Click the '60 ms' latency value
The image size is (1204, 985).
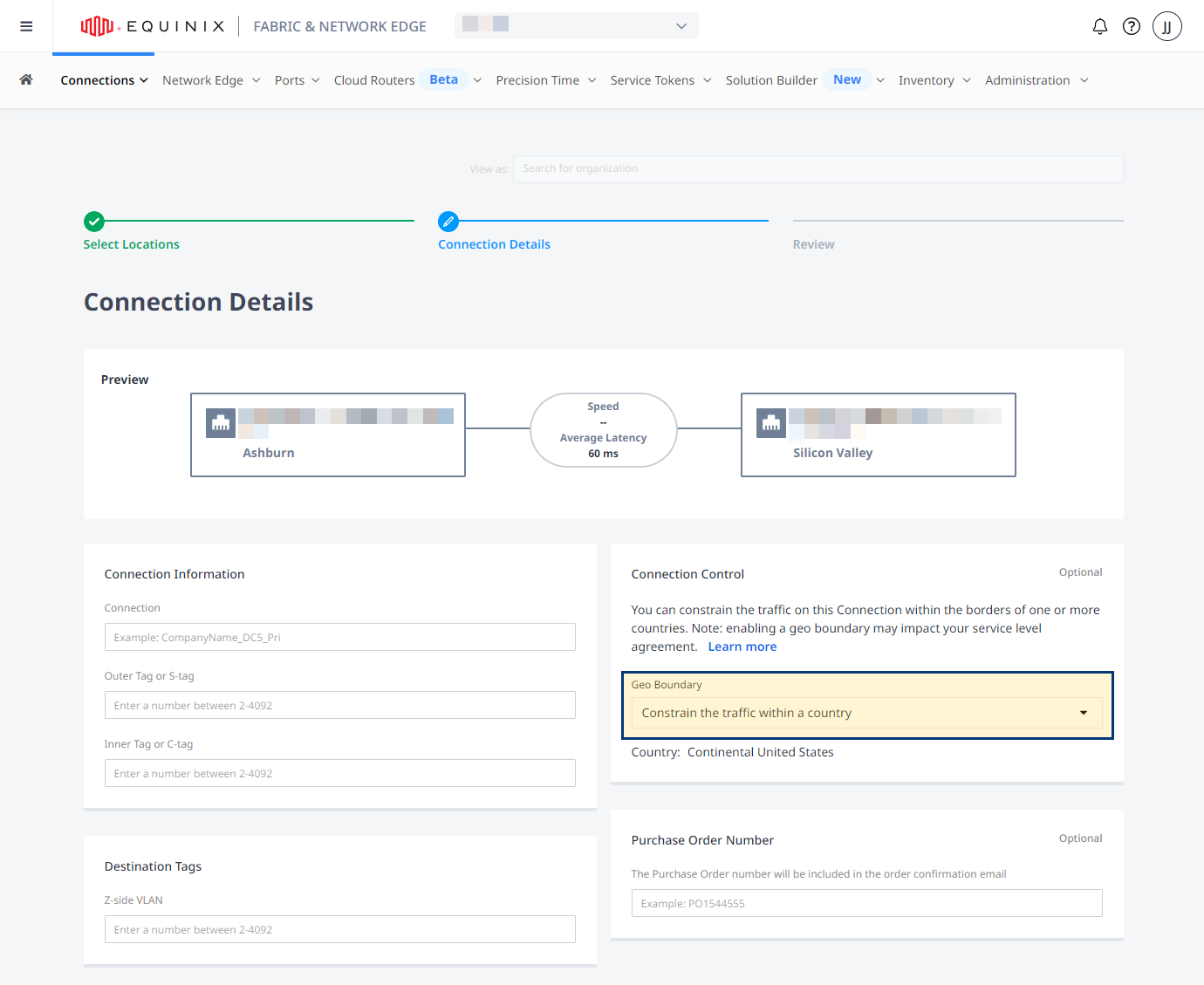point(604,454)
